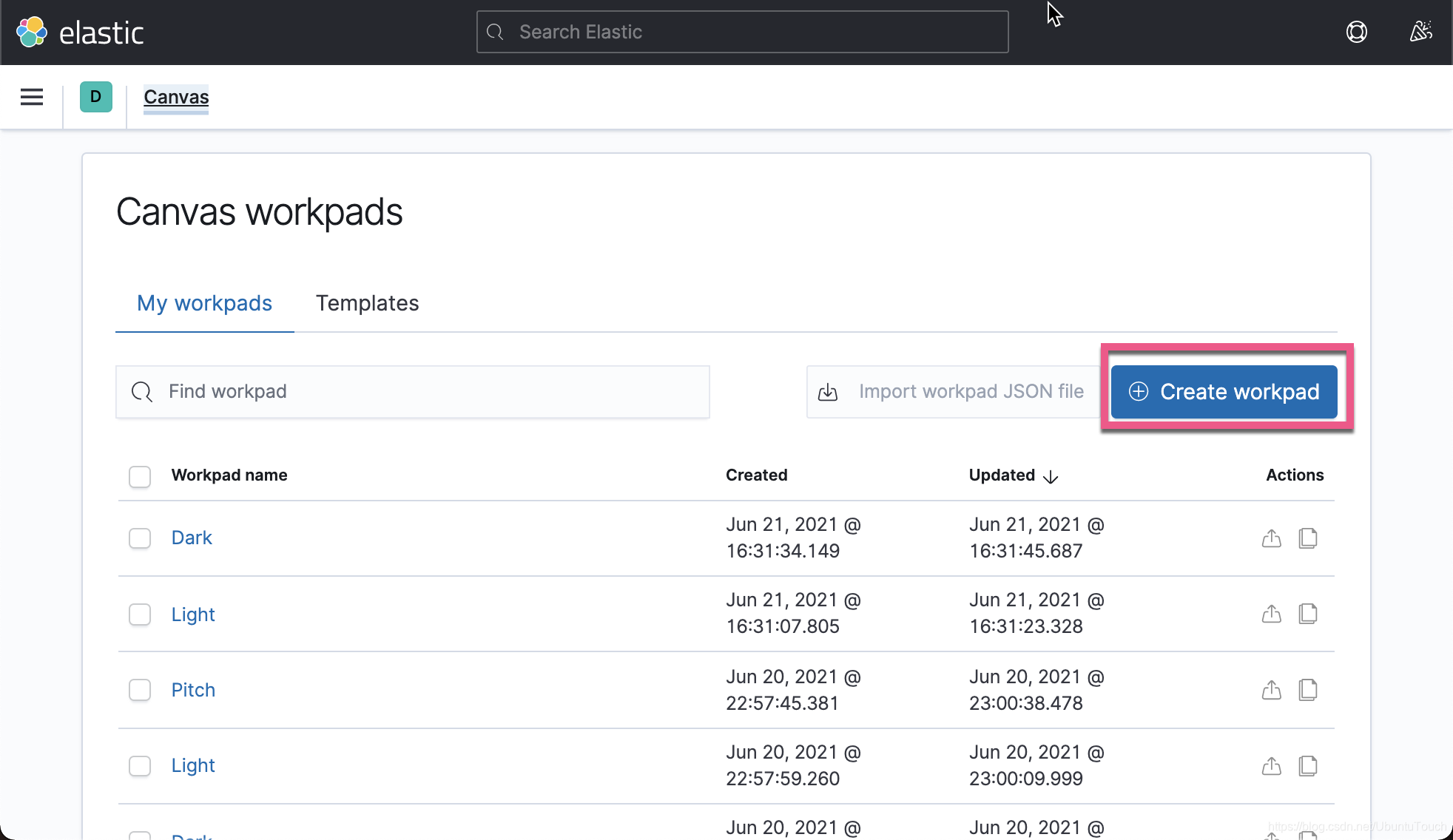The image size is (1453, 840).
Task: Toggle the checkbox for Dark workpad
Action: pyautogui.click(x=140, y=538)
